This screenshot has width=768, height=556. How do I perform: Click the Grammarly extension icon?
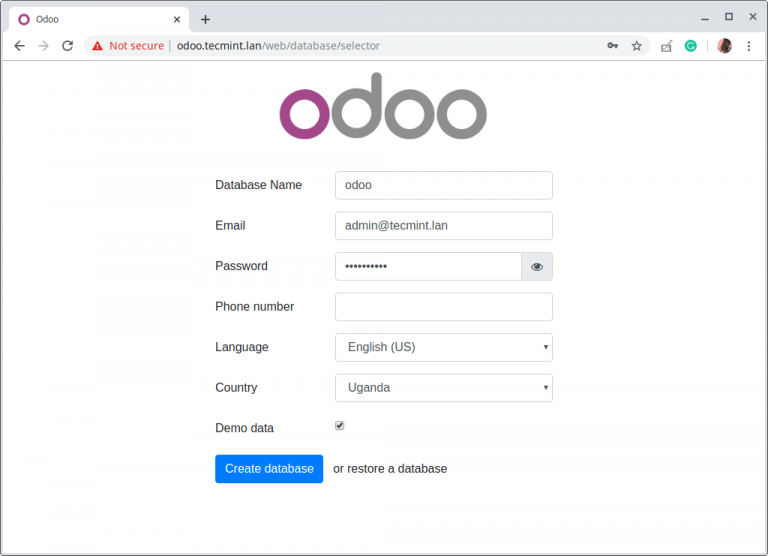click(x=691, y=46)
